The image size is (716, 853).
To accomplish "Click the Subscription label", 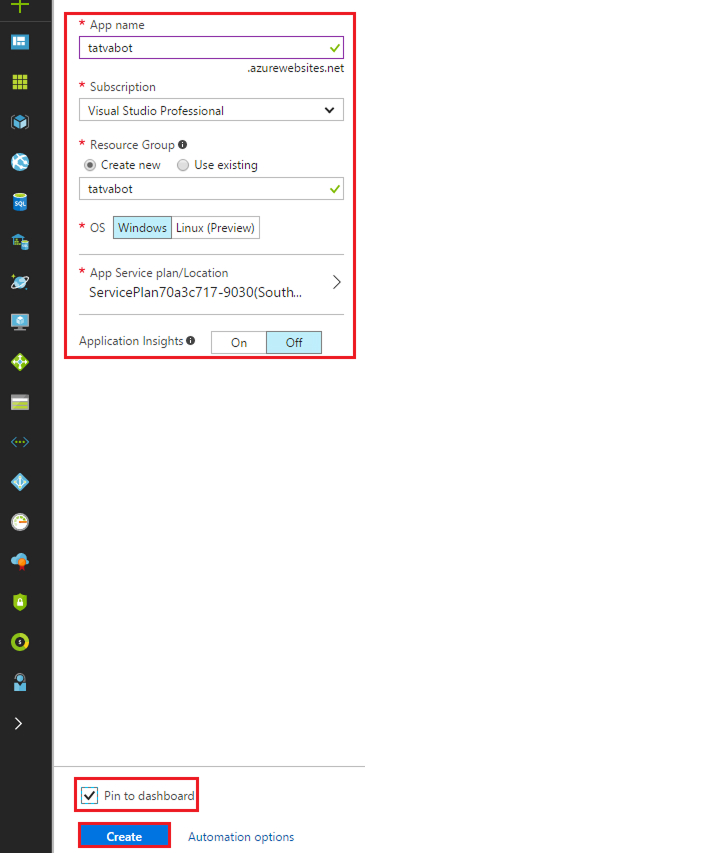I will (x=122, y=87).
